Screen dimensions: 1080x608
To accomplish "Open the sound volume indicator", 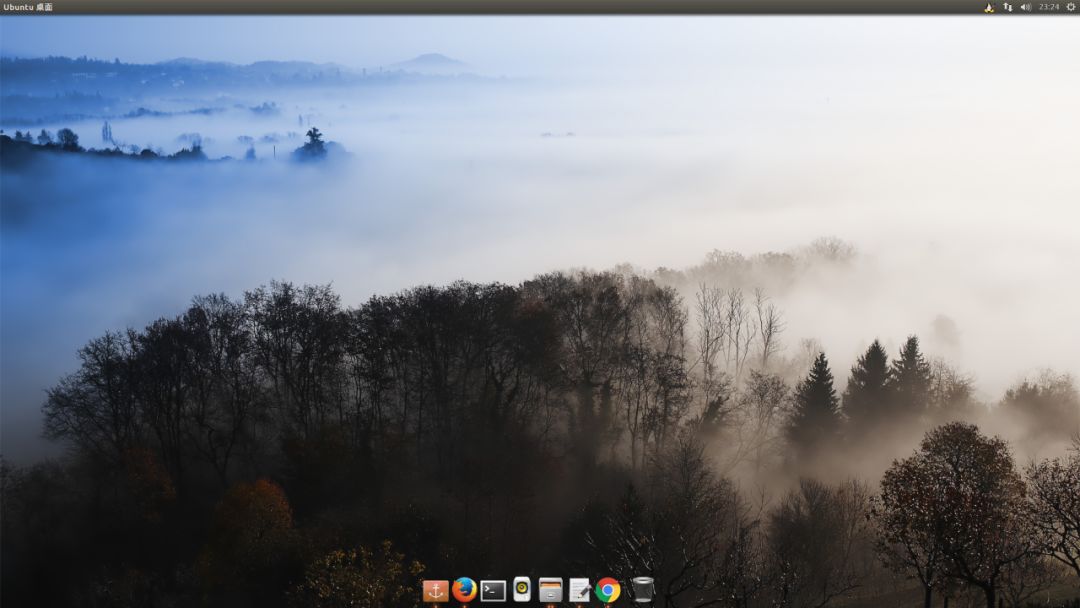I will pos(1026,7).
